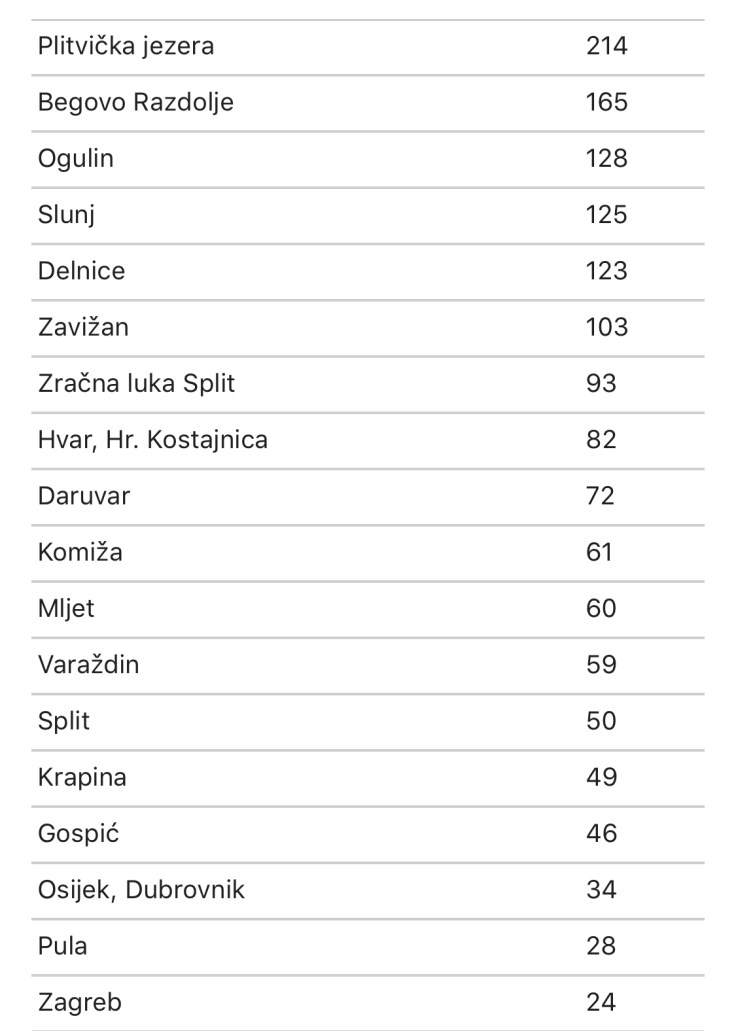Screen dimensions: 736x1031
Task: Select the Varaždin station name
Action: 88,664
